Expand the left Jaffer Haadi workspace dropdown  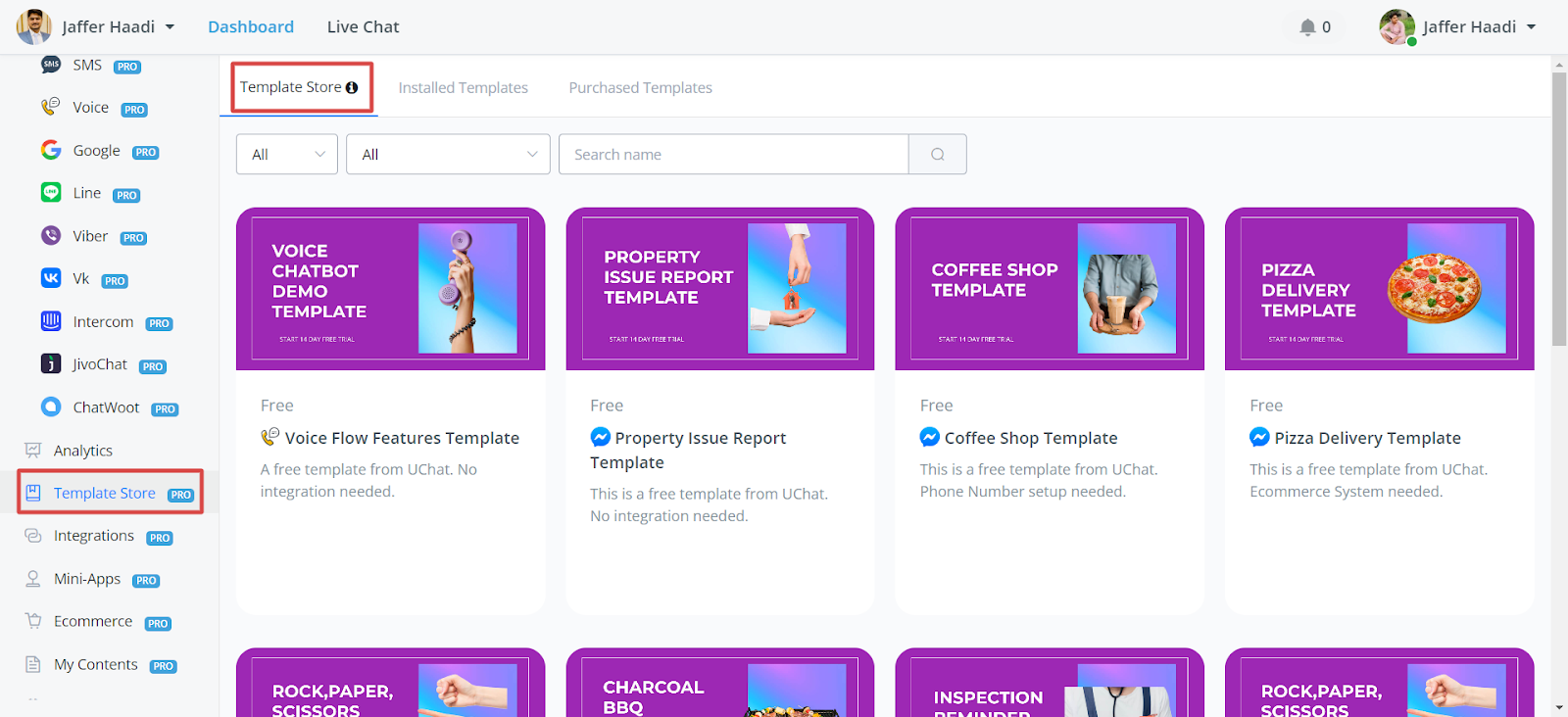point(170,27)
